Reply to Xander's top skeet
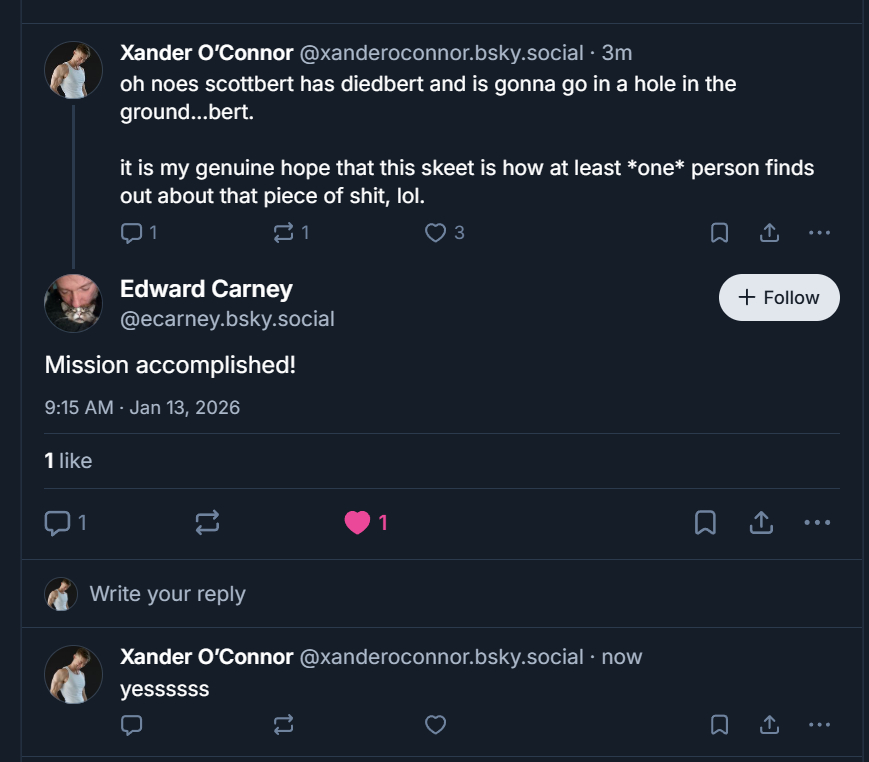 pyautogui.click(x=132, y=233)
